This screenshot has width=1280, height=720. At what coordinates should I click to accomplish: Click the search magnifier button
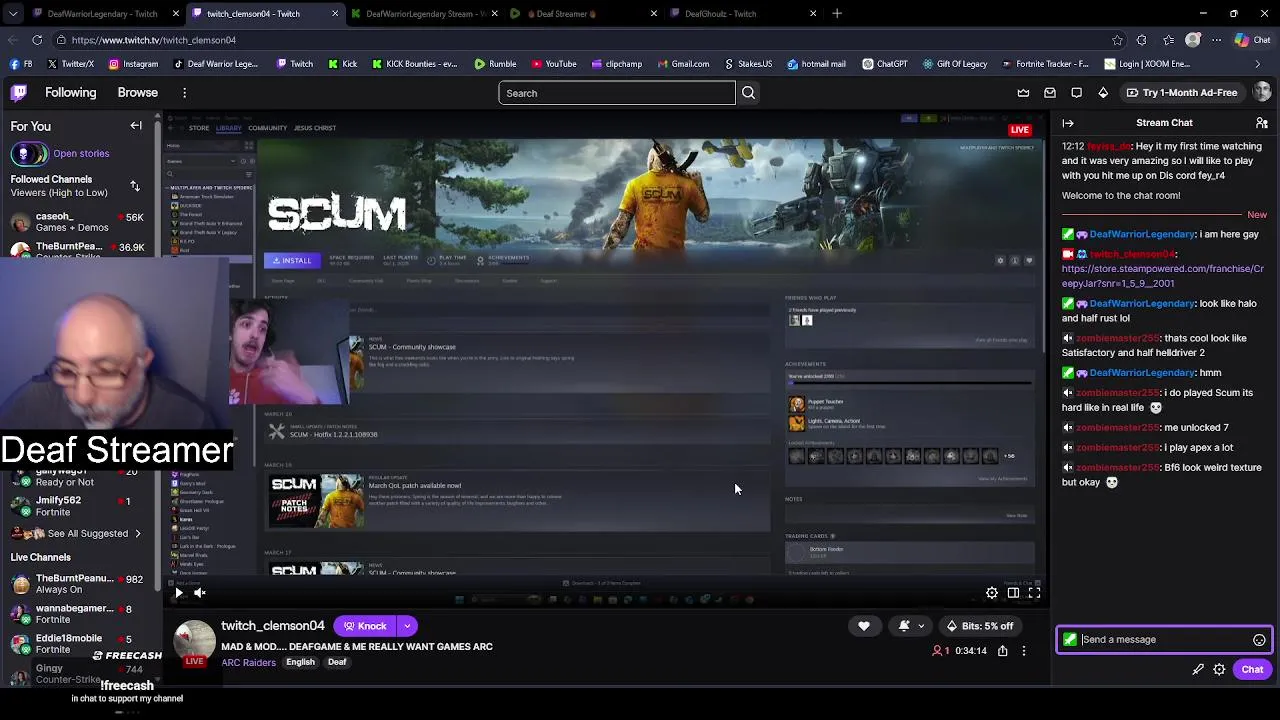[x=748, y=93]
